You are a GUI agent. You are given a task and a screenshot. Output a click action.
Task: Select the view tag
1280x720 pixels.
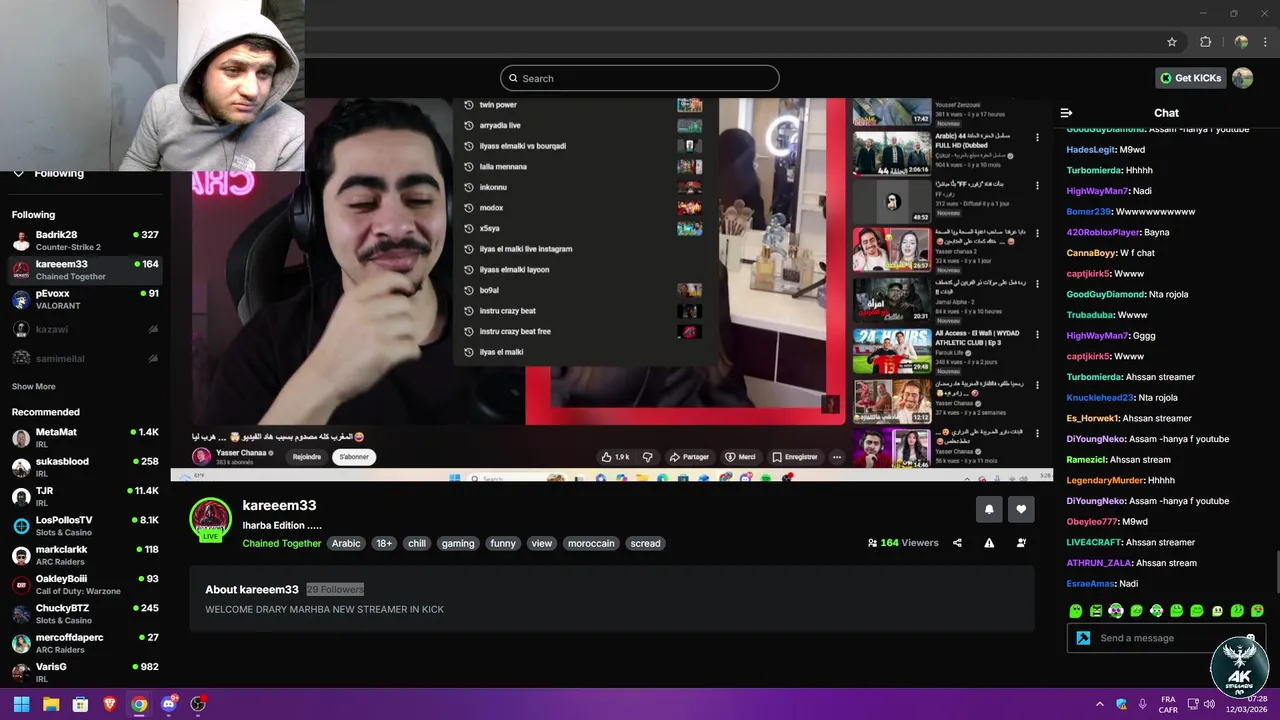(542, 543)
